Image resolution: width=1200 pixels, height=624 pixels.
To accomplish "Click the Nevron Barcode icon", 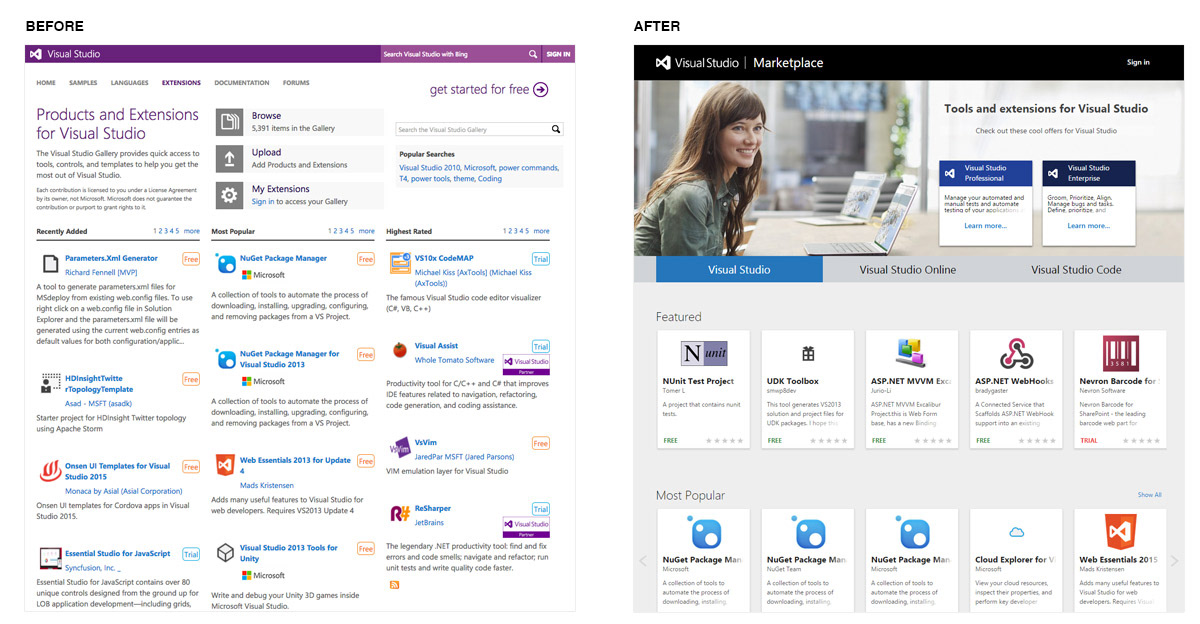I will pos(1120,354).
